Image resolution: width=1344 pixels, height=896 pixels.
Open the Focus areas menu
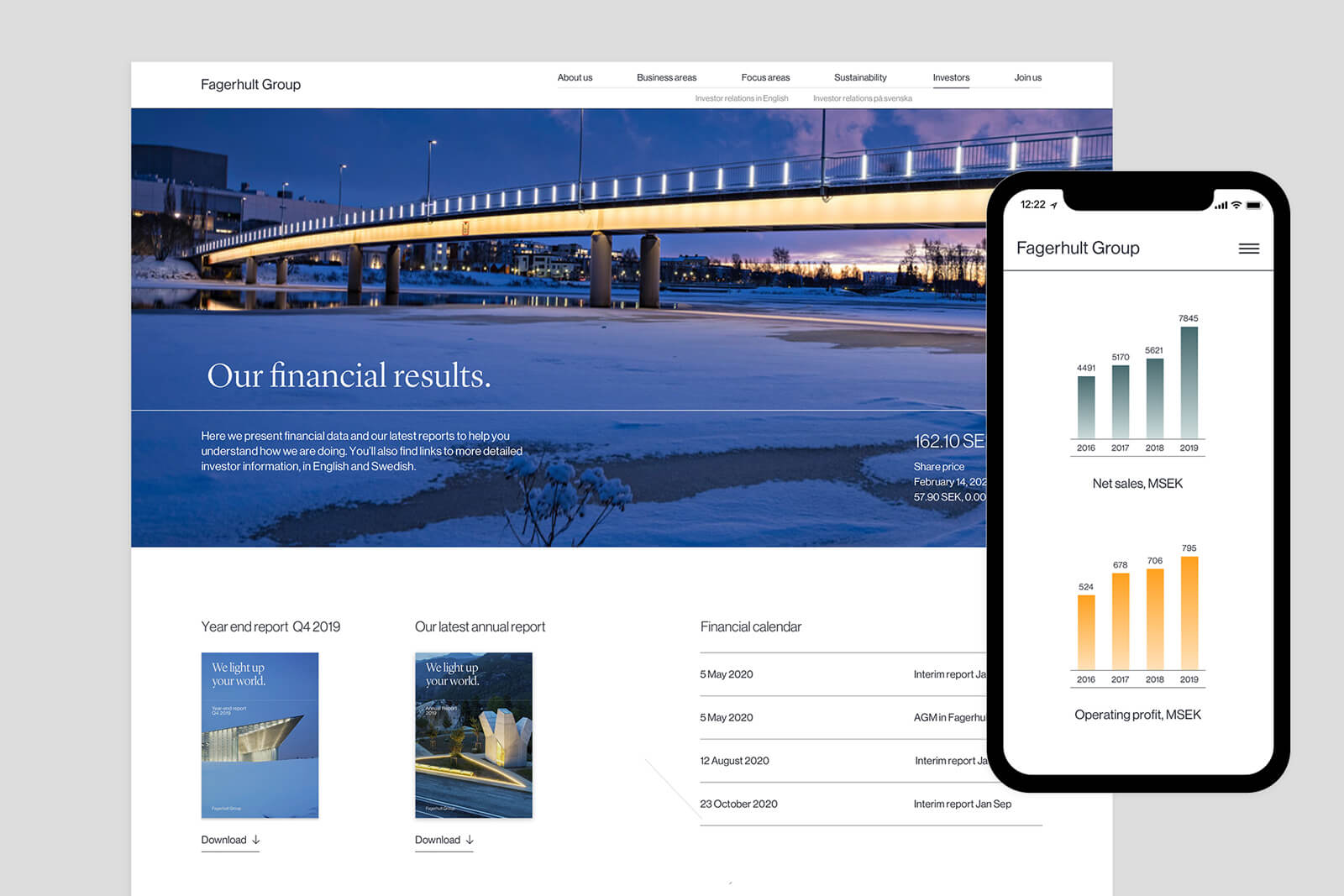click(x=765, y=77)
